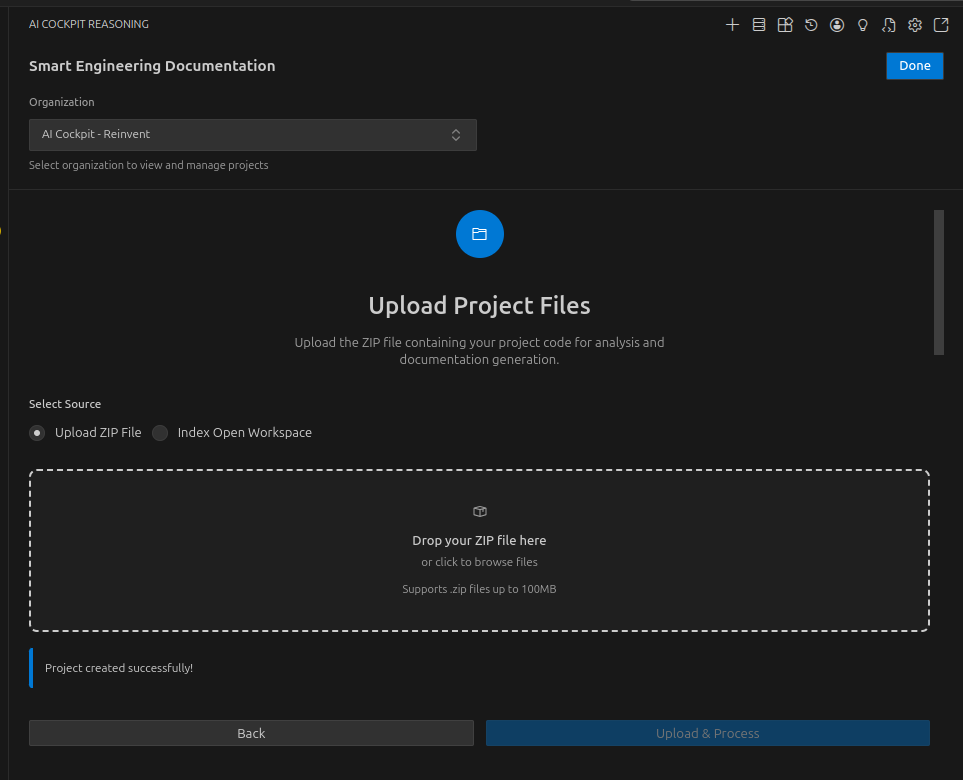Click the AI COCKPIT REASONING panel title

pos(89,23)
